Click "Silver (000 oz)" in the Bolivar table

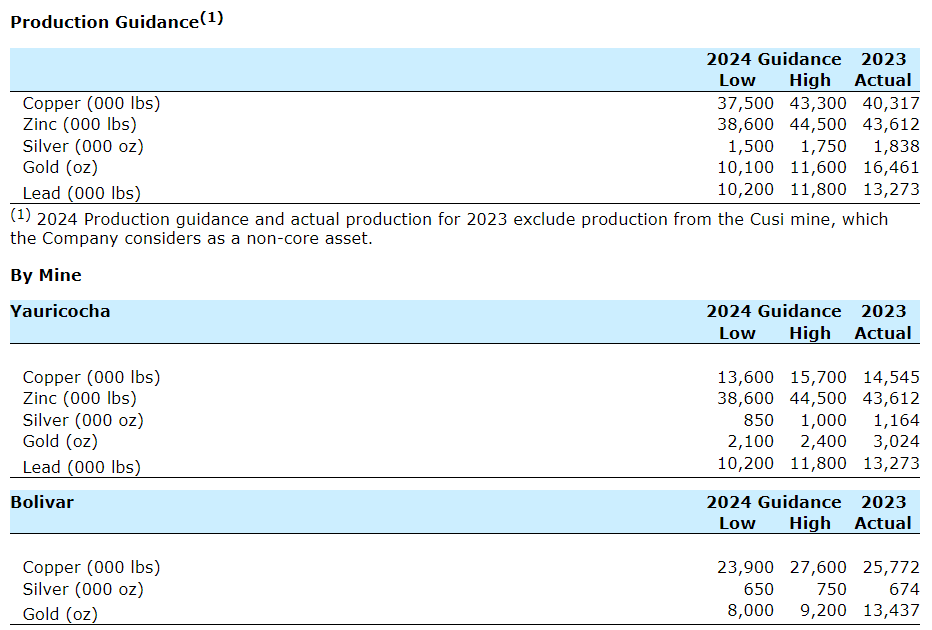point(83,590)
